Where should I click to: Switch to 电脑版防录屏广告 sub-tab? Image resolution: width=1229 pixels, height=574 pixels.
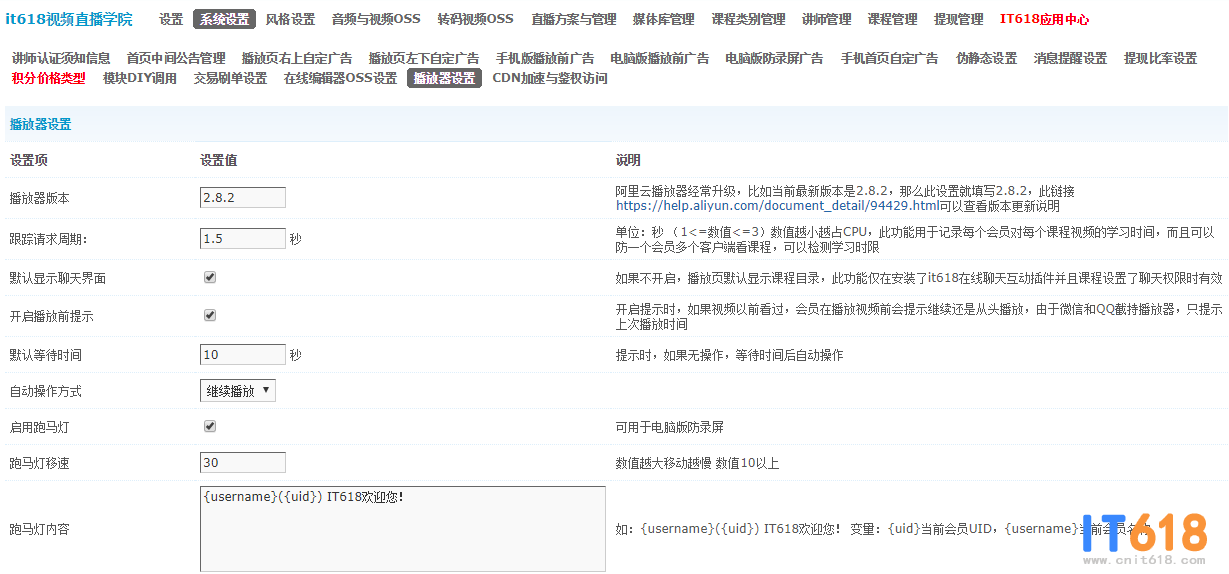click(x=774, y=58)
